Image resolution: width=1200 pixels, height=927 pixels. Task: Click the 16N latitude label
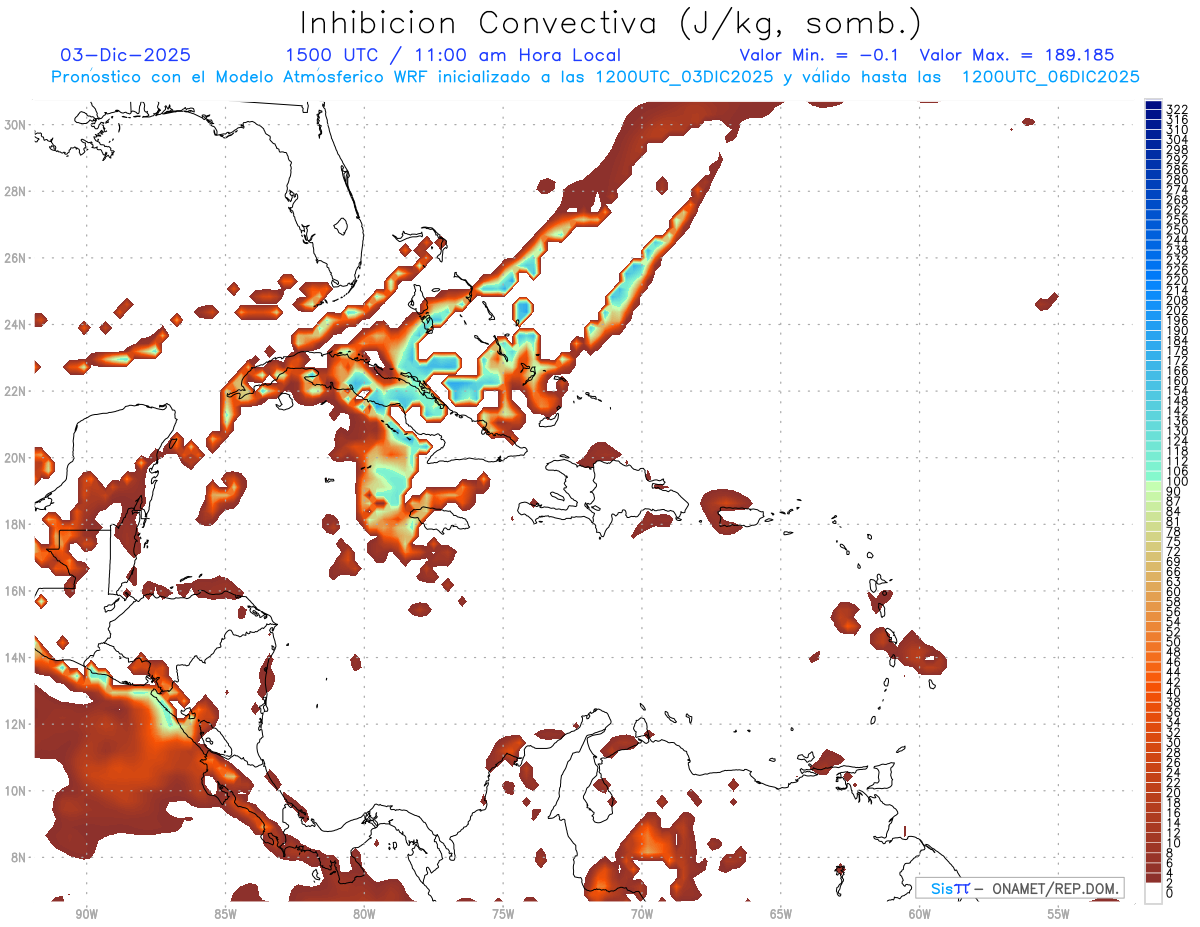click(x=17, y=591)
